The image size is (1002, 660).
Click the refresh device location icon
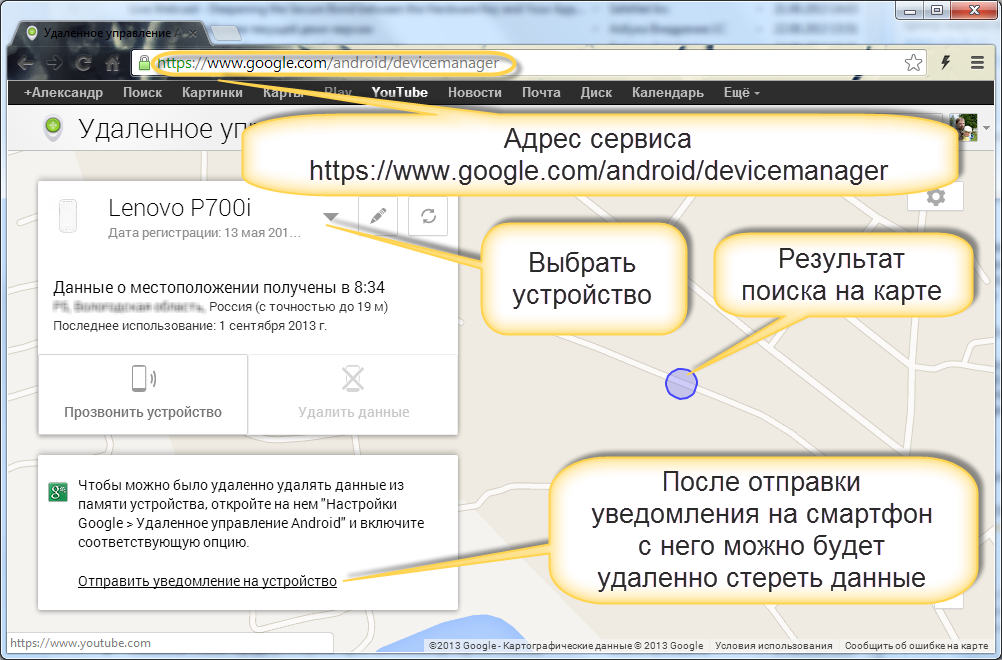[x=428, y=216]
